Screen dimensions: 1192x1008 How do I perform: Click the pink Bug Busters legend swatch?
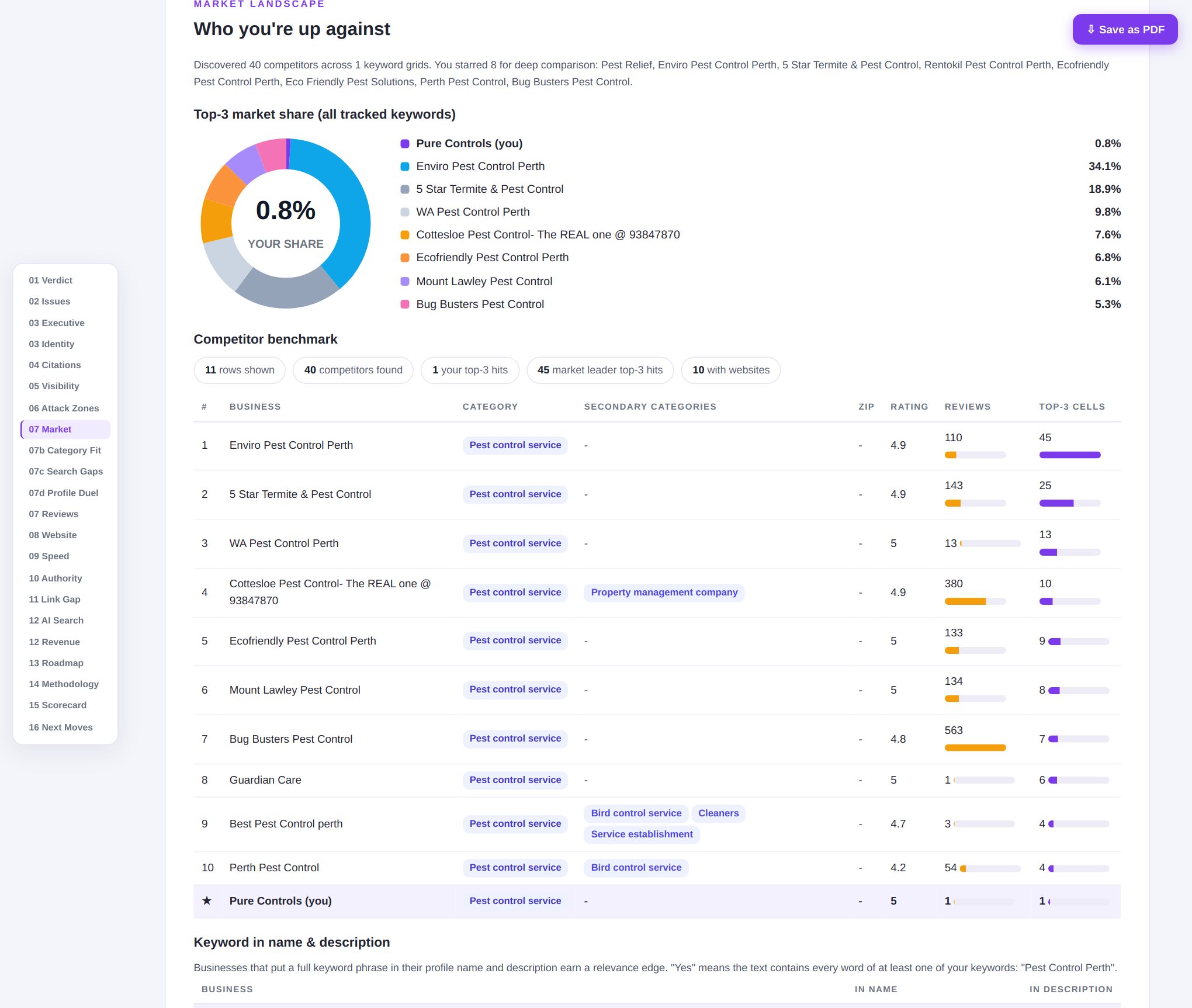pos(404,304)
